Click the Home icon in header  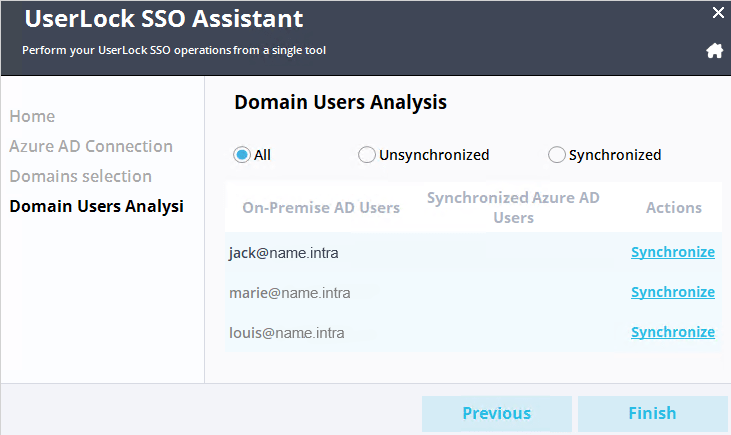tap(714, 50)
